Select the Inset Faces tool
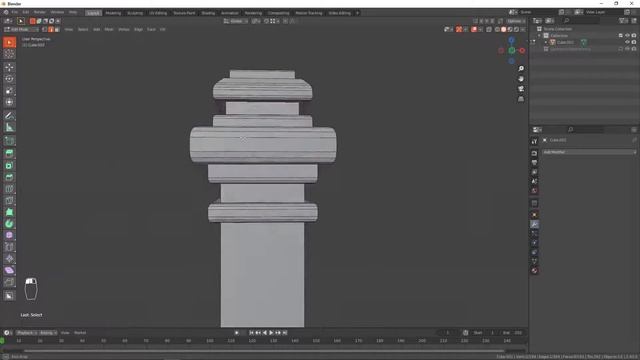The width and height of the screenshot is (640, 360). [9, 166]
